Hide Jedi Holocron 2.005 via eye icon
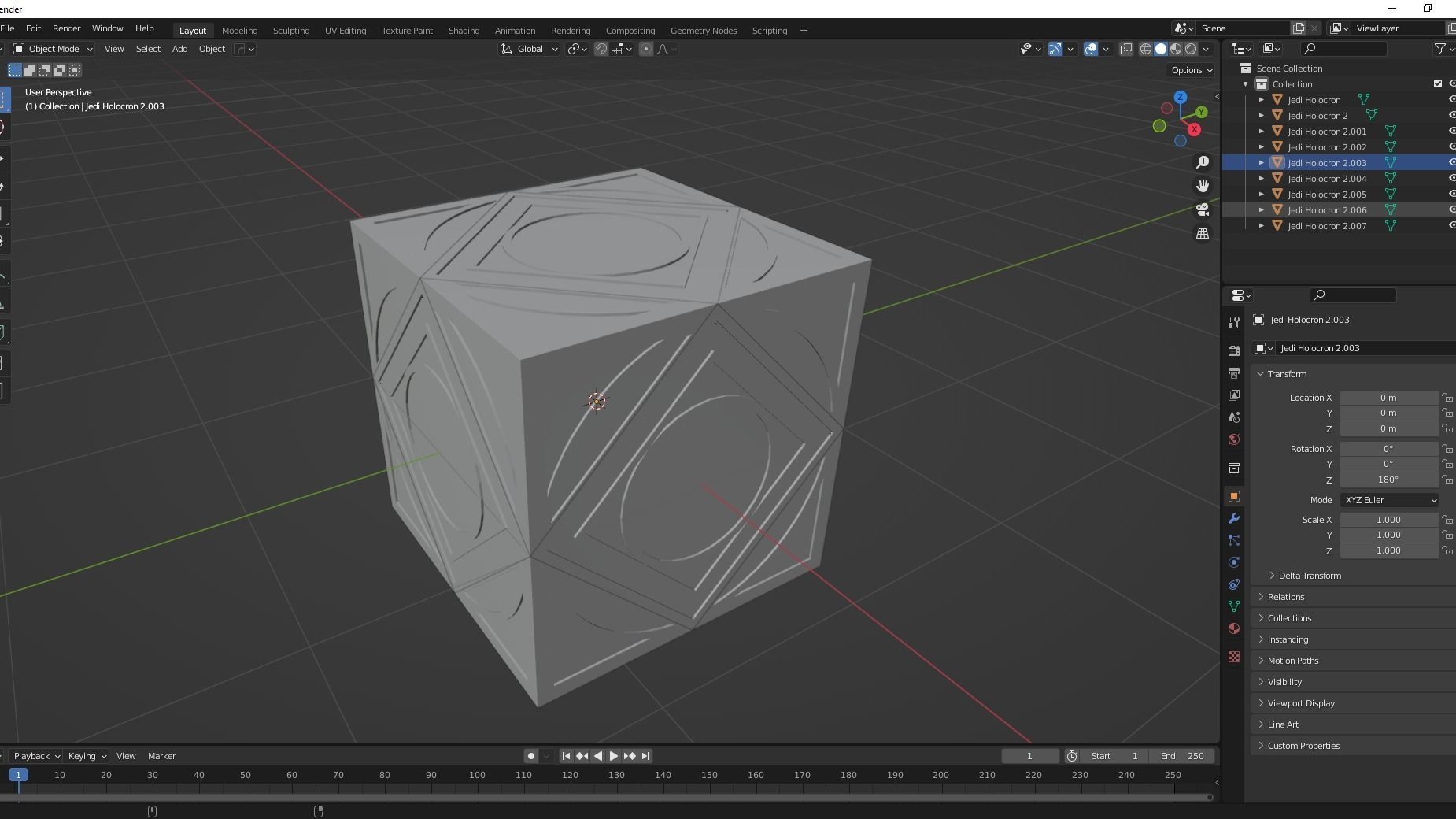1456x819 pixels. [x=1452, y=195]
